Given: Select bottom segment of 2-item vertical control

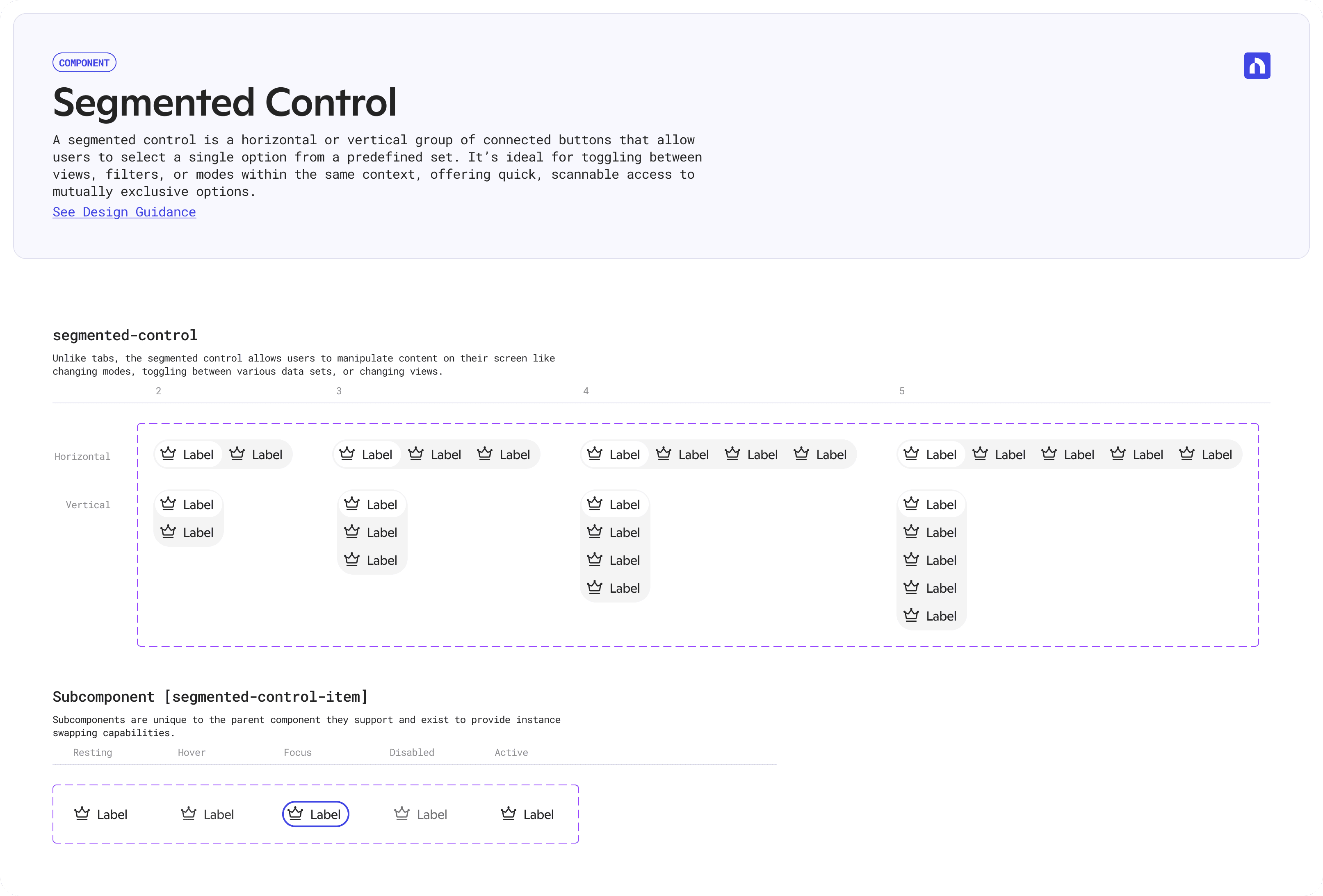Looking at the screenshot, I should coord(188,532).
